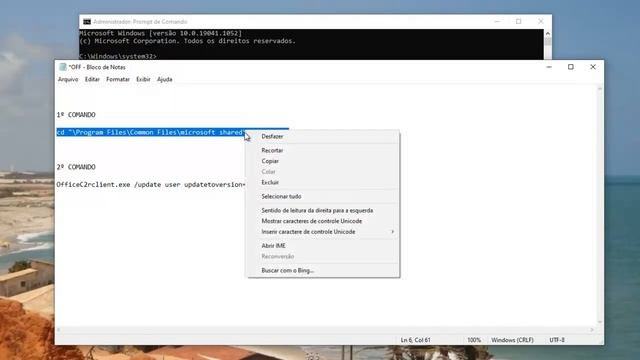The height and width of the screenshot is (360, 640).
Task: Choose Excluir in the context menu
Action: 323,182
